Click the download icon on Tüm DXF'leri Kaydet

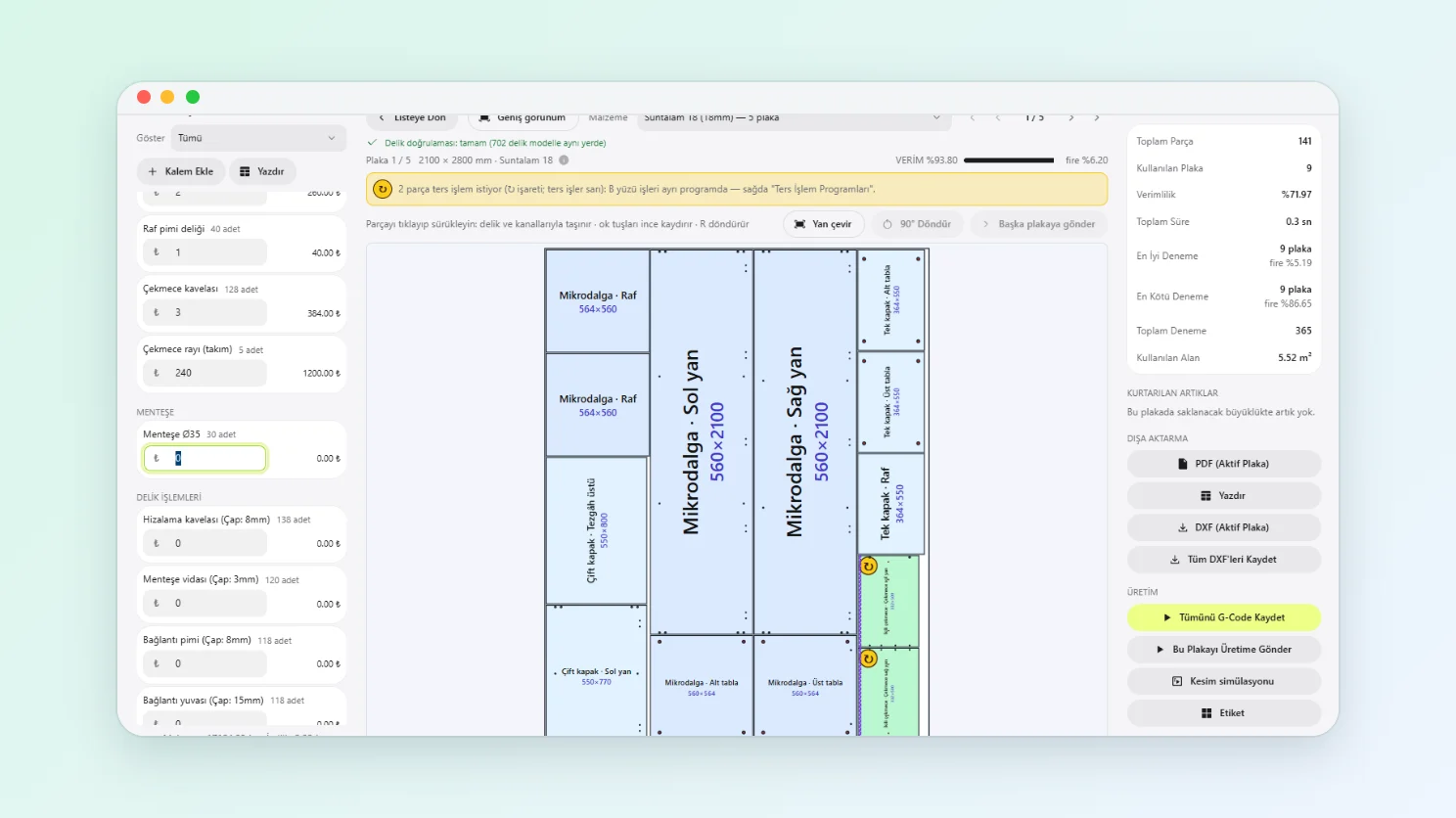point(1175,560)
